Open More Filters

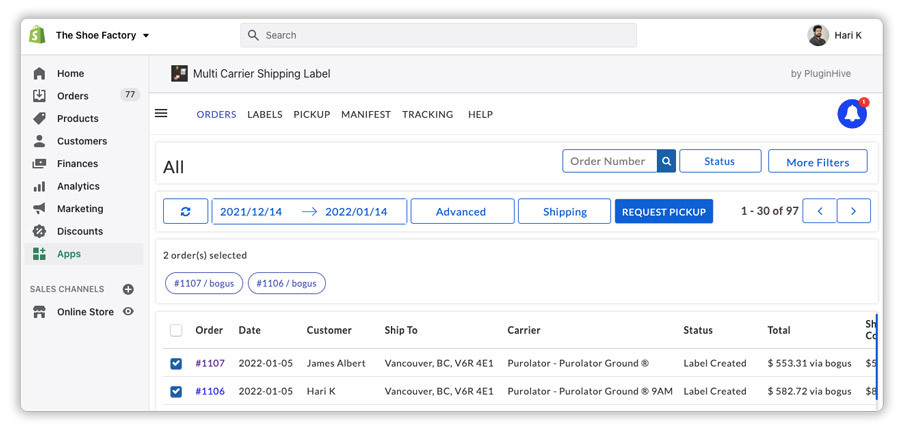(x=817, y=162)
